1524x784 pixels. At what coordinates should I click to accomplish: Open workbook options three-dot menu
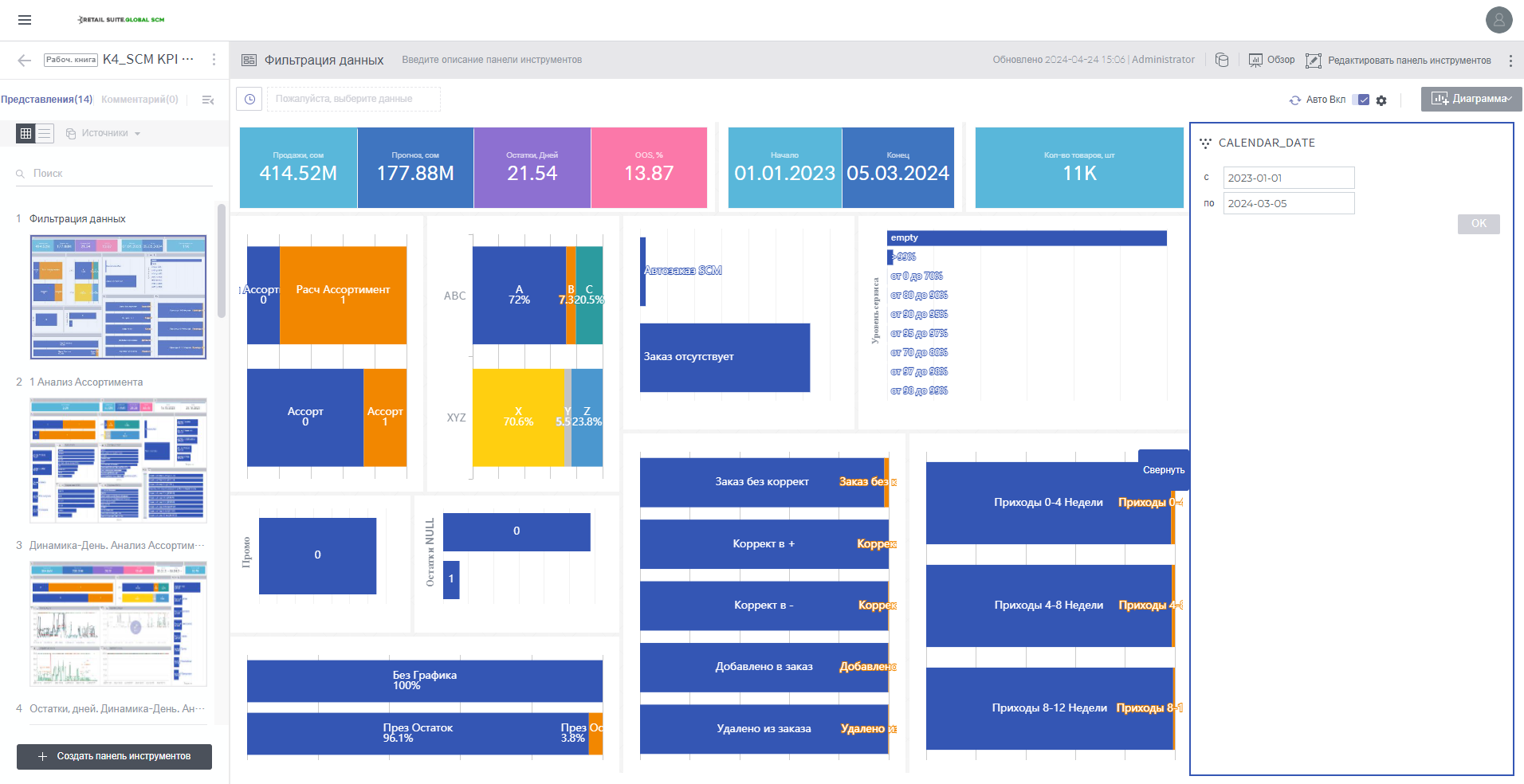point(214,60)
